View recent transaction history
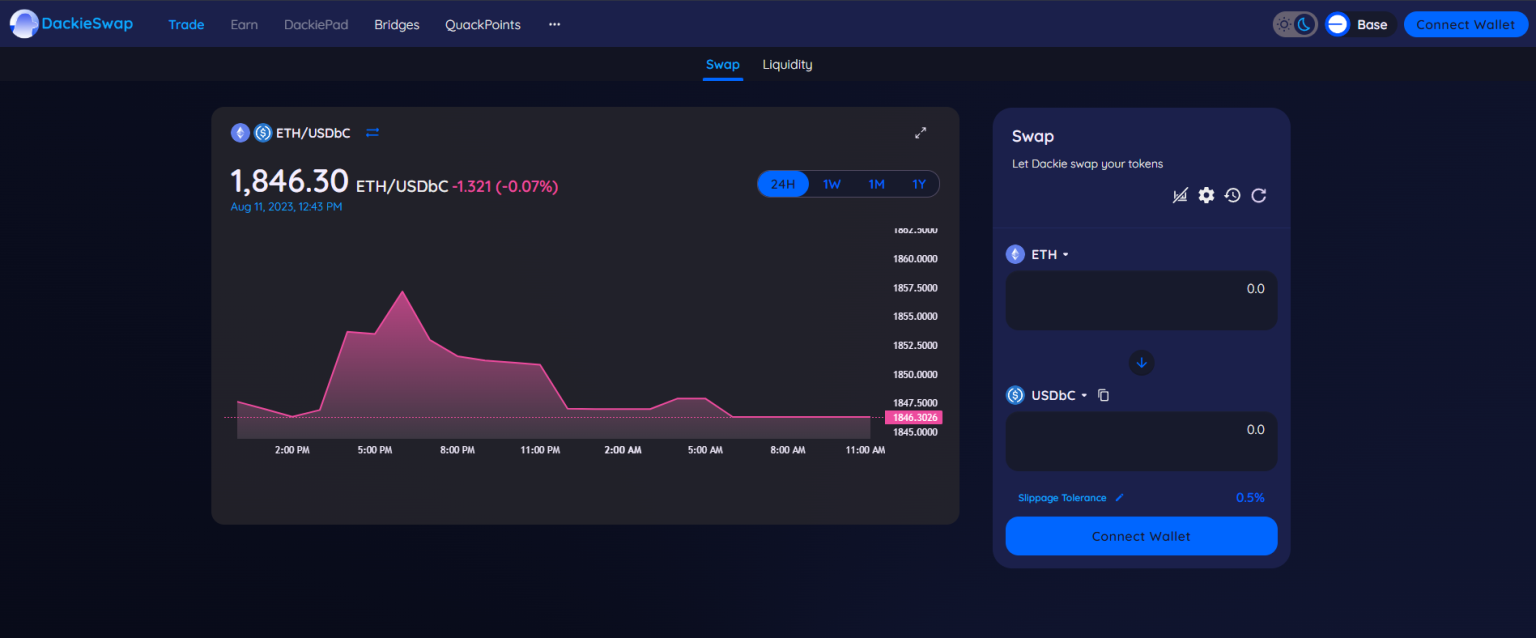 1232,195
